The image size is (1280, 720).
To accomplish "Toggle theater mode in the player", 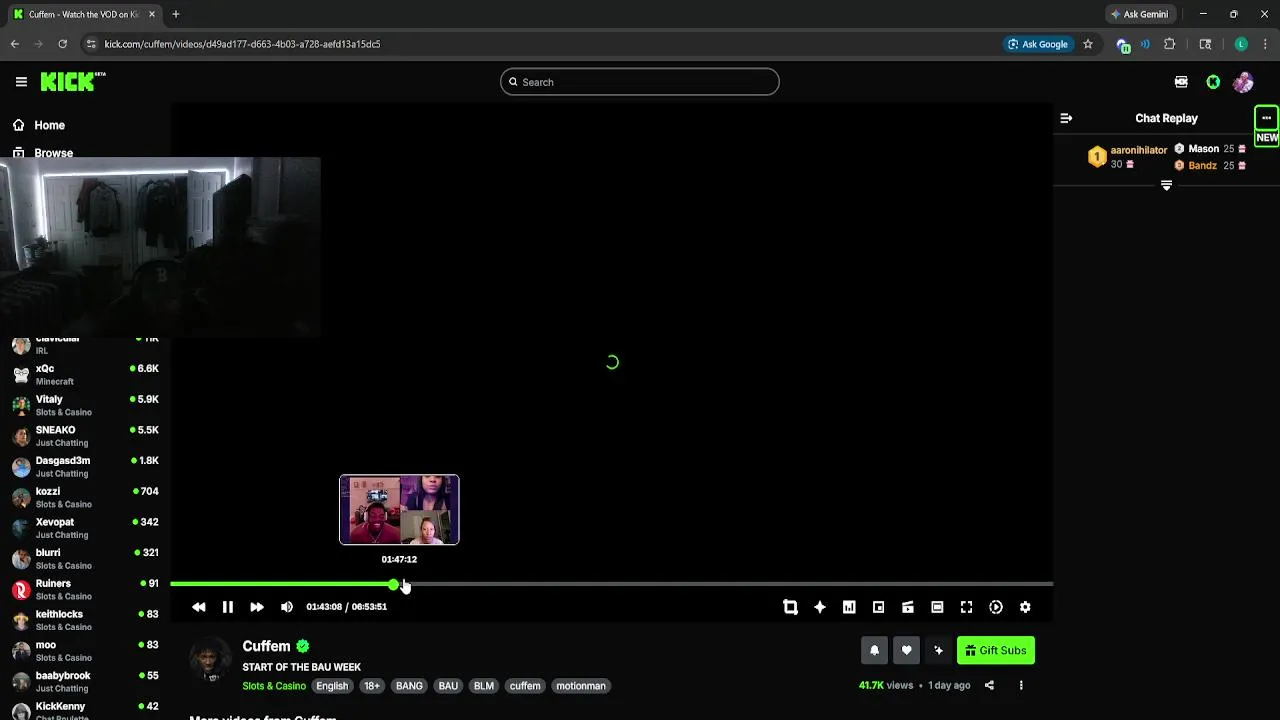I will 937,607.
